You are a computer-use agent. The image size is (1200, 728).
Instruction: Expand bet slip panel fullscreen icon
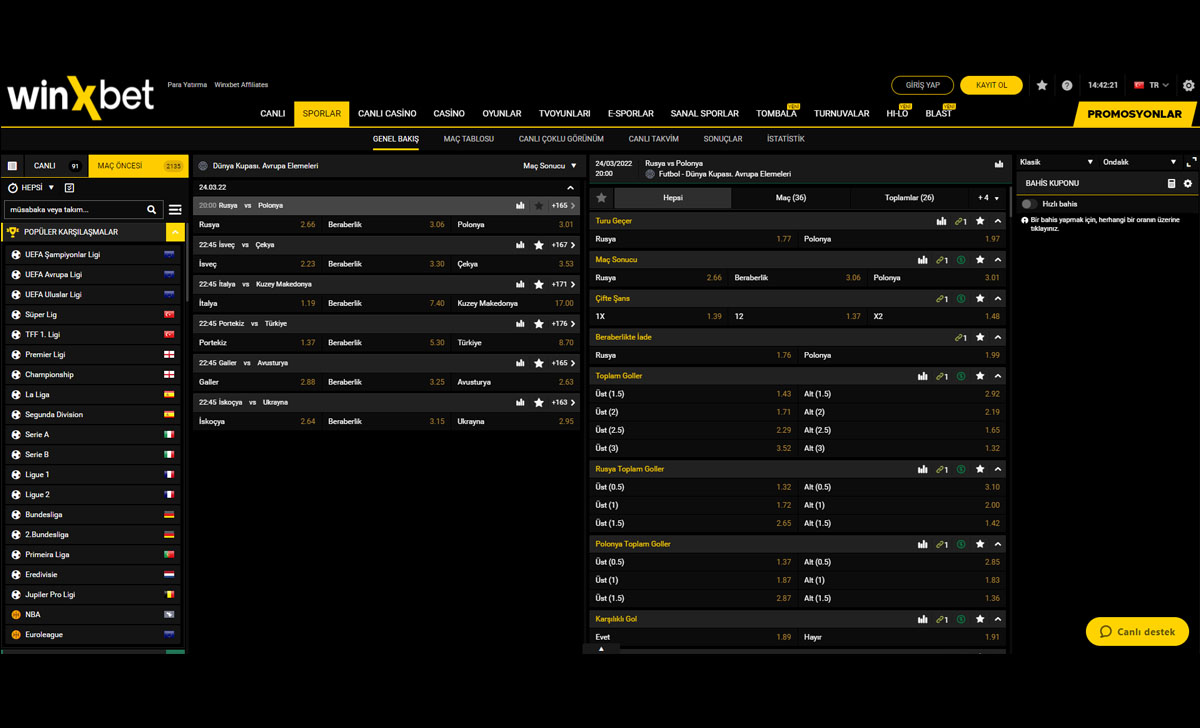coord(1191,162)
